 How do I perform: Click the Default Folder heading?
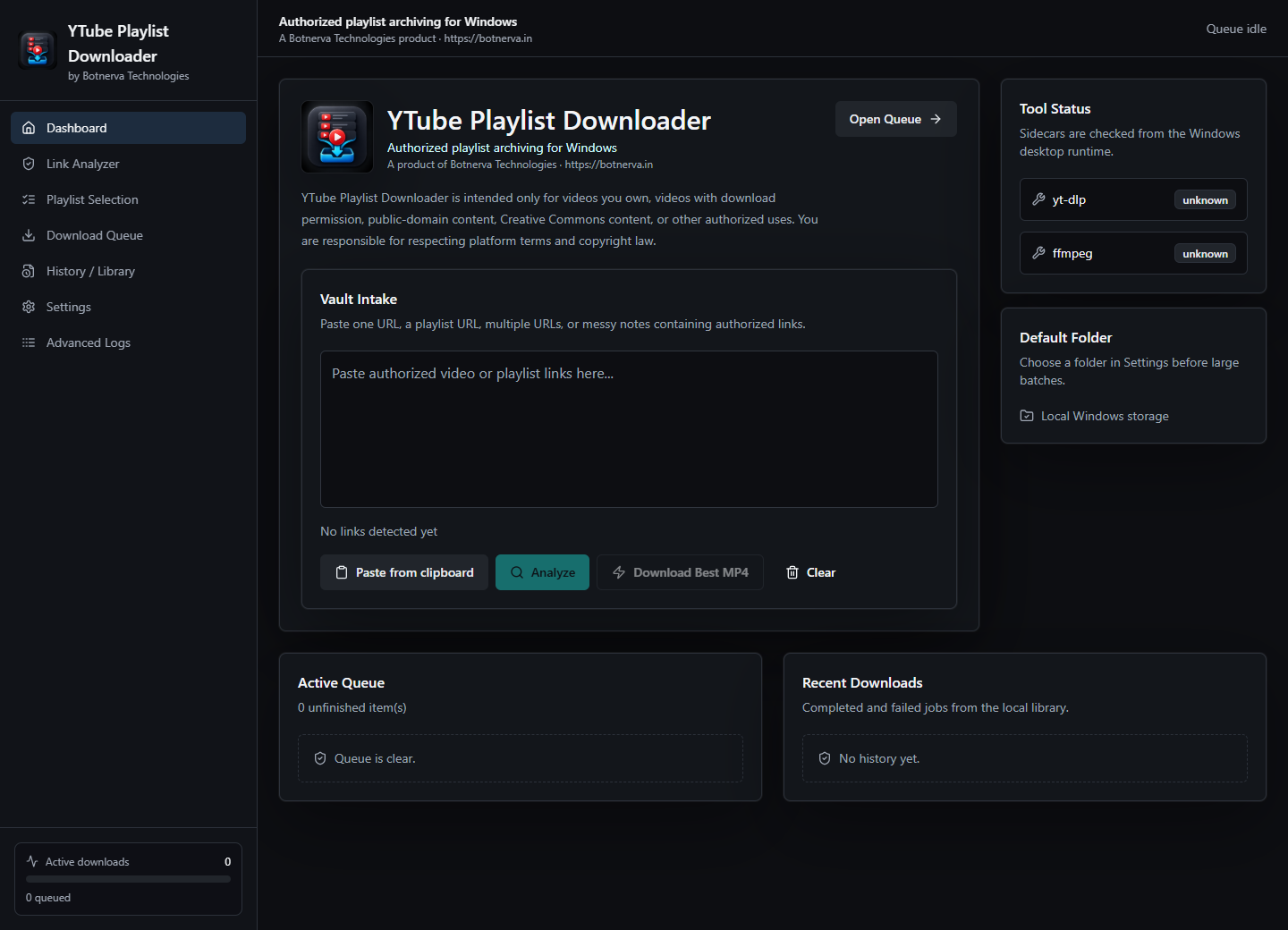coord(1066,337)
